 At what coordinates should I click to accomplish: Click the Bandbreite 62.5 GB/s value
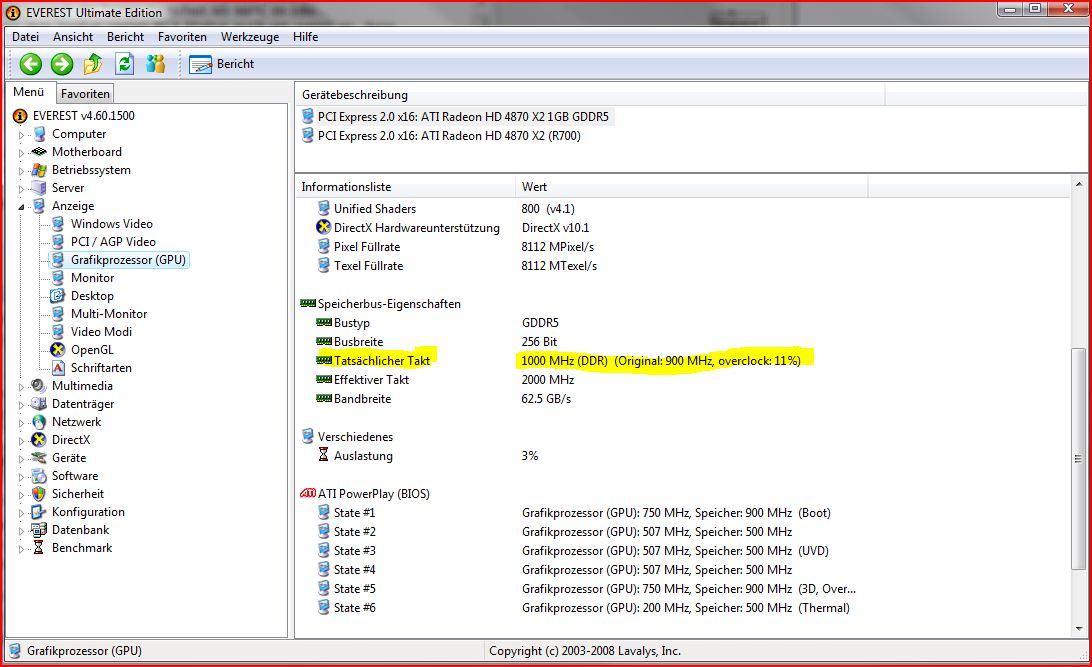[x=546, y=398]
